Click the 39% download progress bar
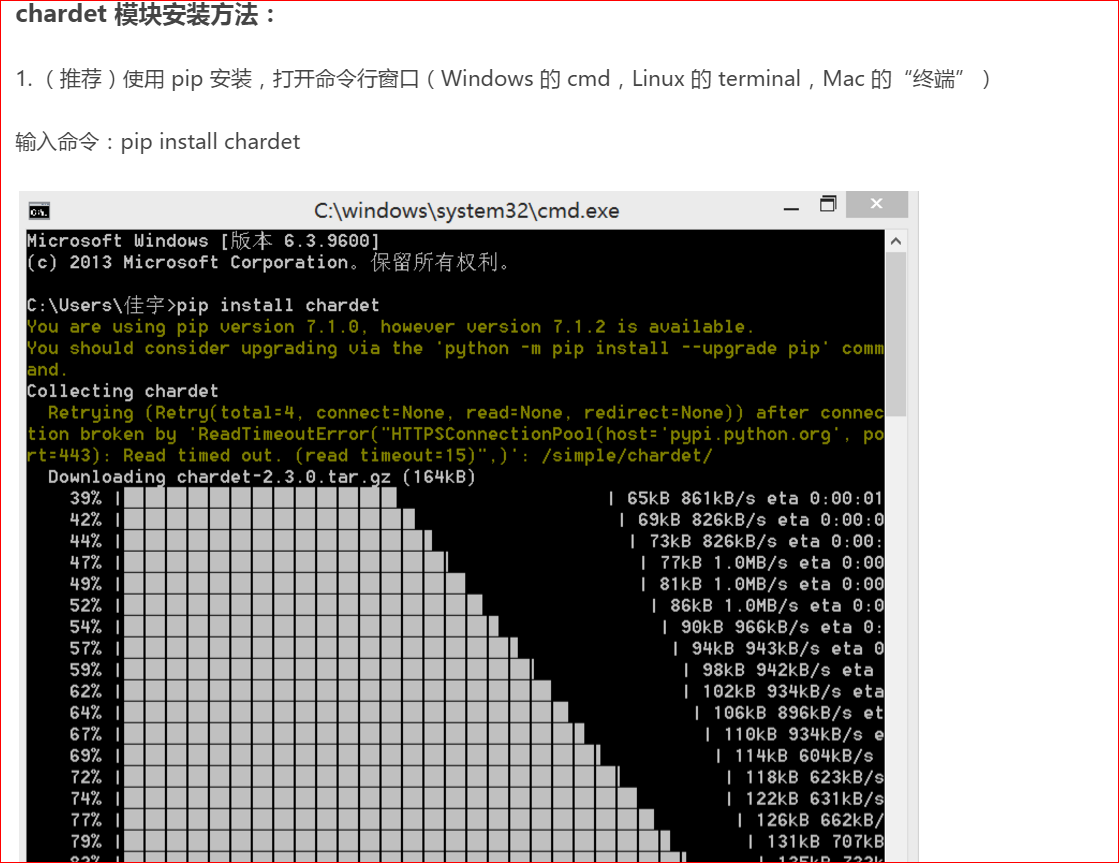This screenshot has width=1119, height=863. coord(258,498)
